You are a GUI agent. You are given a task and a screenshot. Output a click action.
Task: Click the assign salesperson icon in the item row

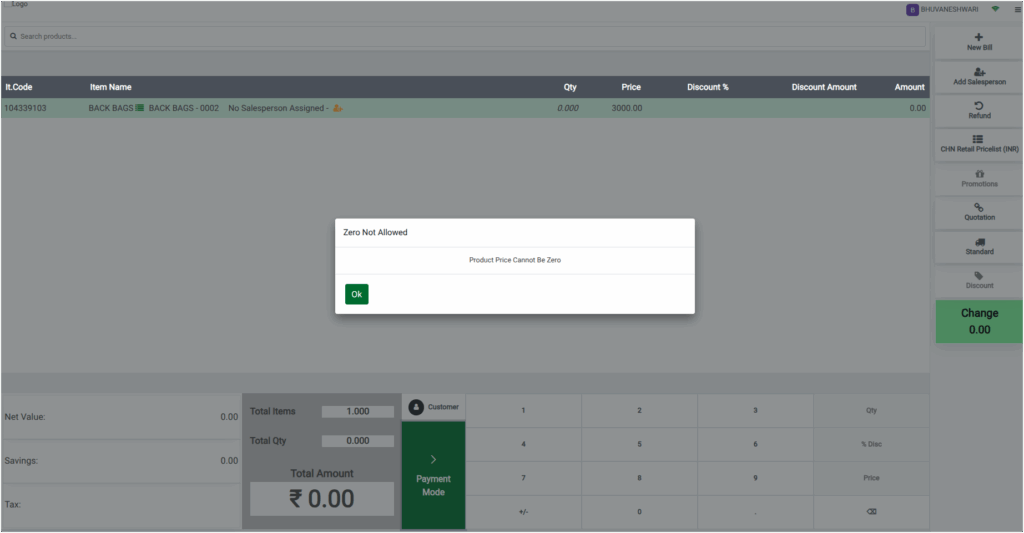[x=338, y=108]
